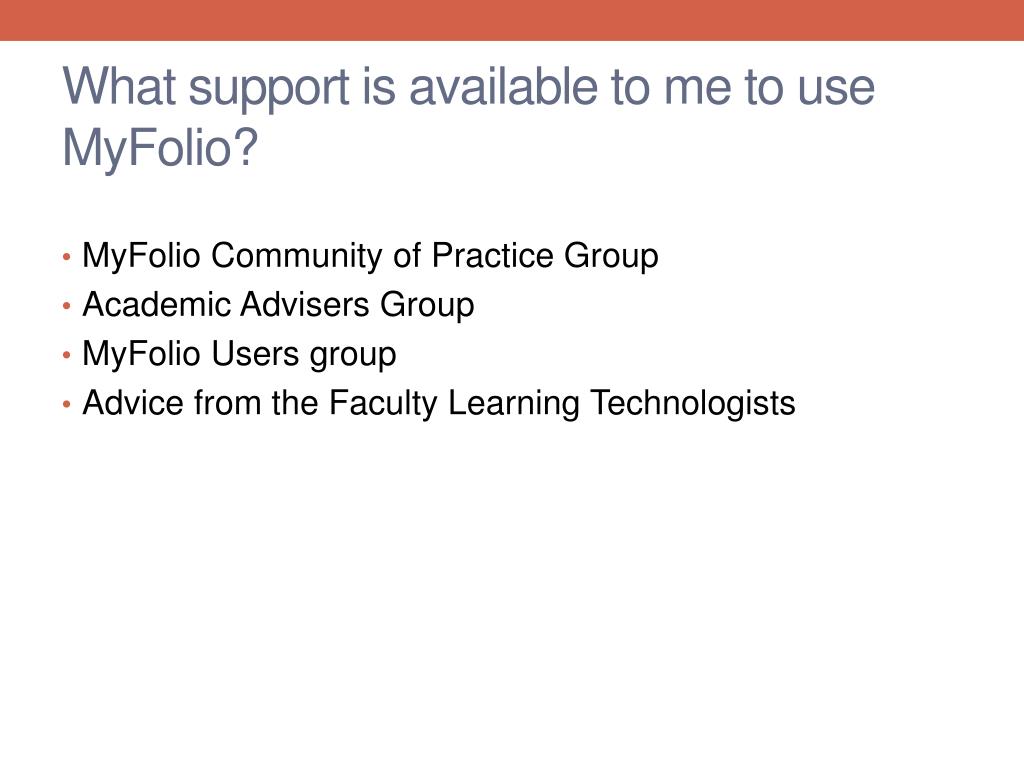Click the bullet dot before 'MyFolio Community'

pos(67,257)
